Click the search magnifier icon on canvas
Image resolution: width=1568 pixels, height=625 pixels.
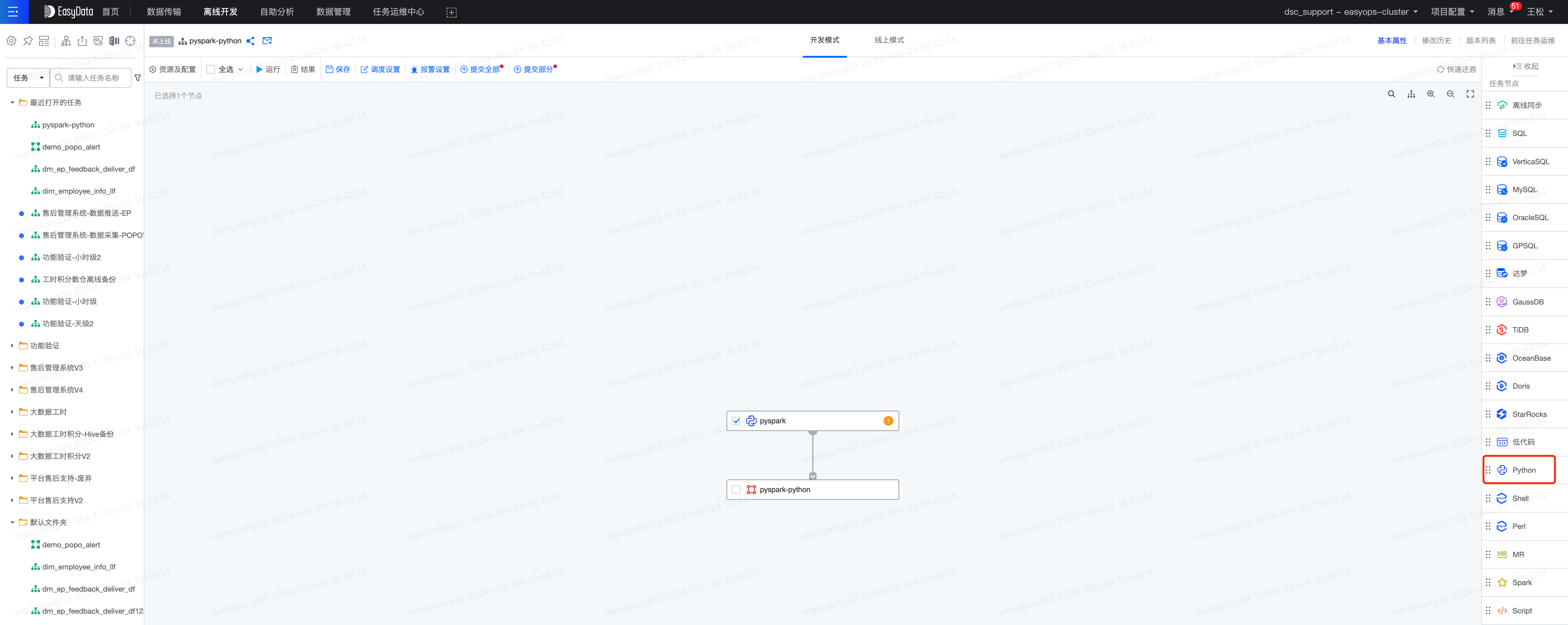[1392, 94]
